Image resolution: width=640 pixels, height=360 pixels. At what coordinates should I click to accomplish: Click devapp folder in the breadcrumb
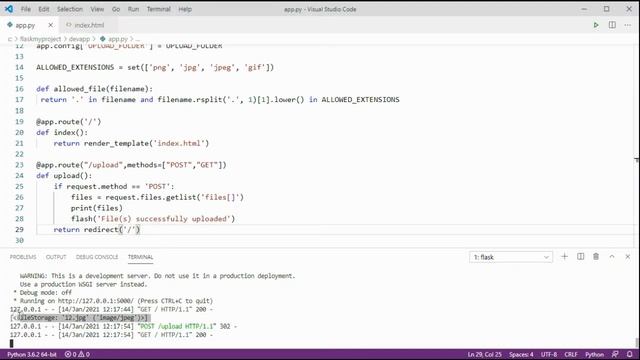79,39
